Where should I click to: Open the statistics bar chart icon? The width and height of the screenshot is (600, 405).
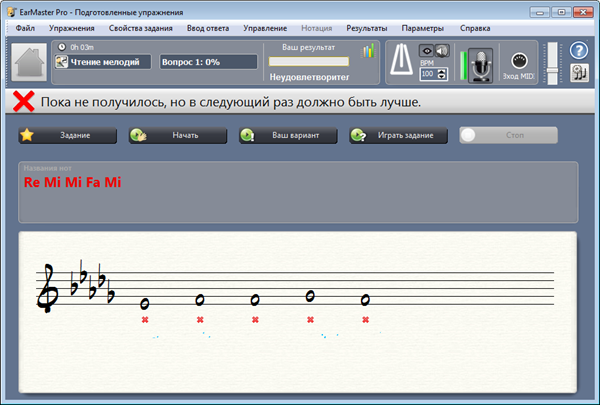(368, 51)
